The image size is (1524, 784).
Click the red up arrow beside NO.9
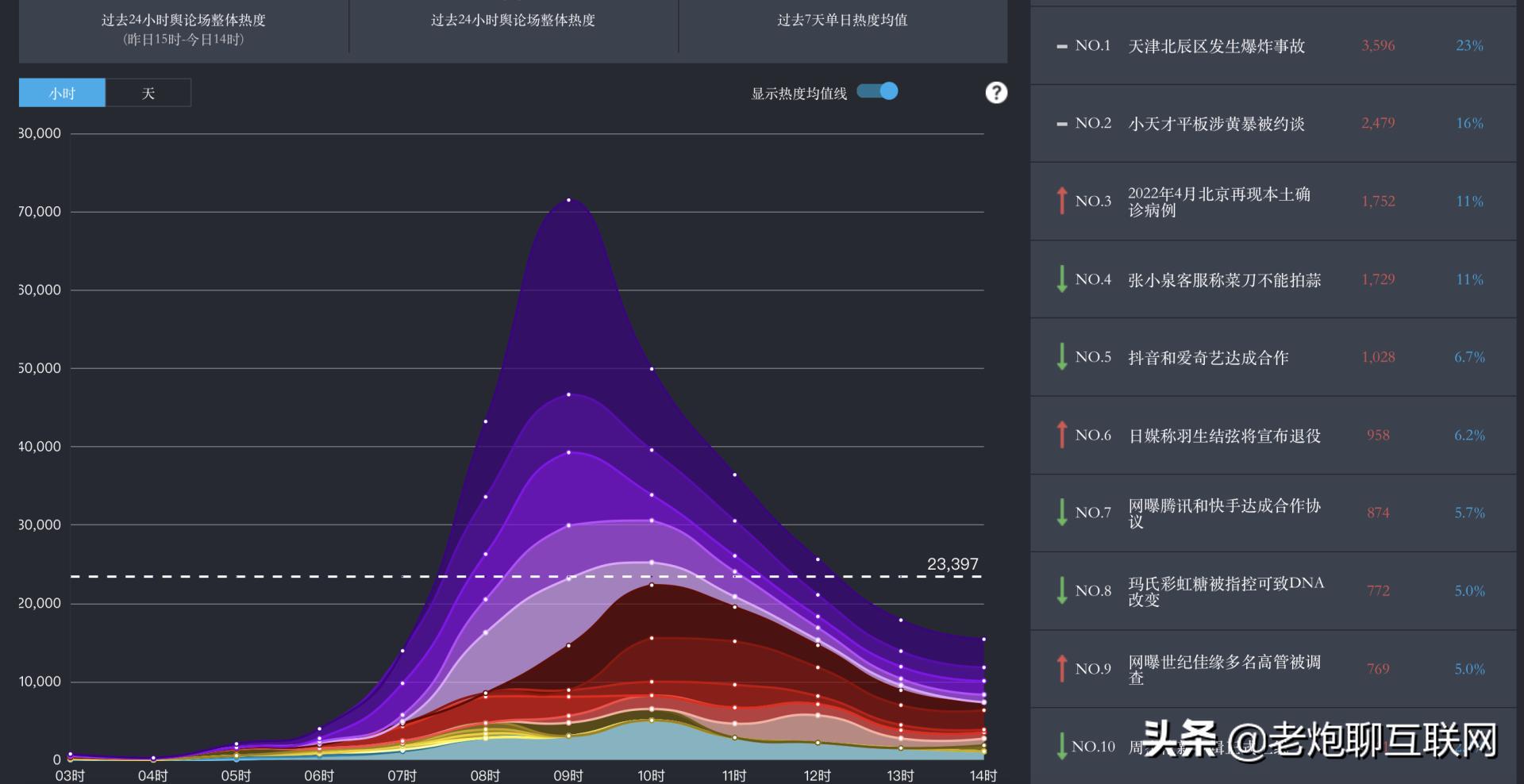[x=1061, y=668]
